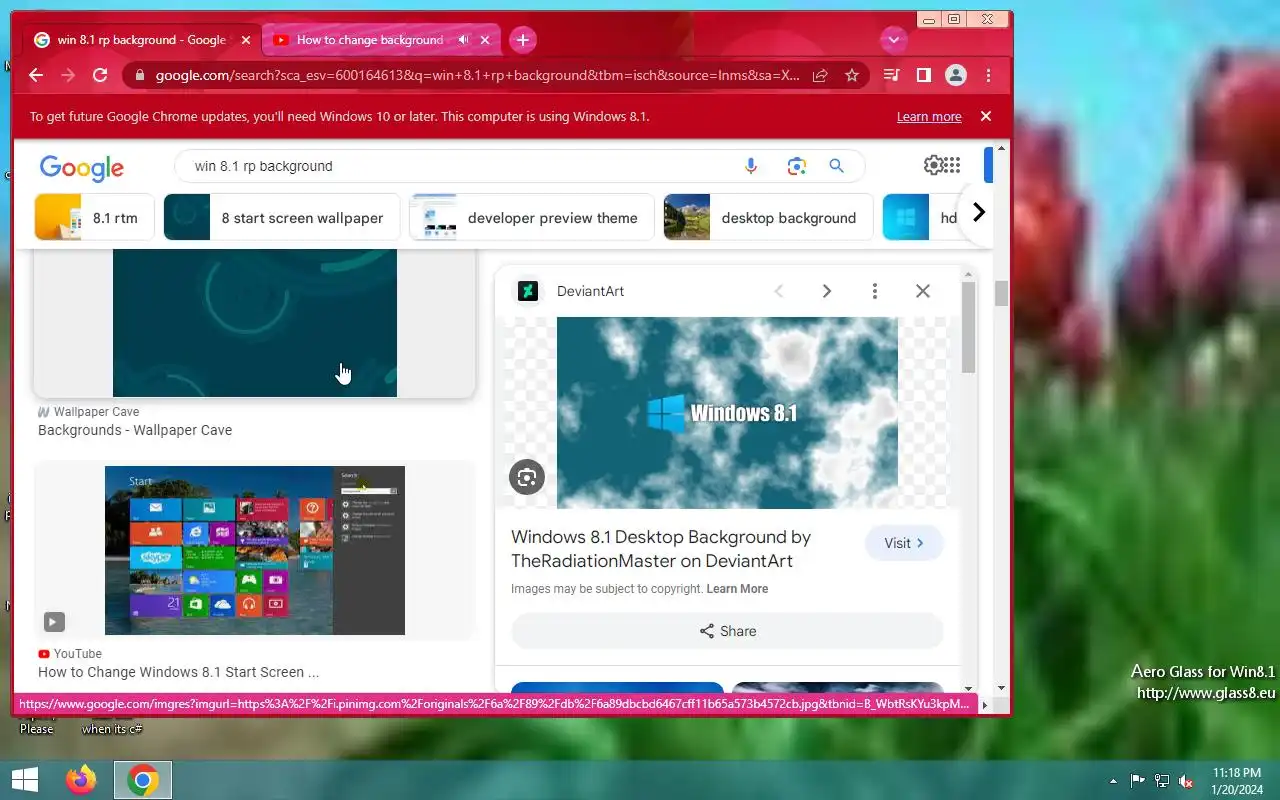Go back to the previous page
This screenshot has width=1280, height=800.
(36, 75)
